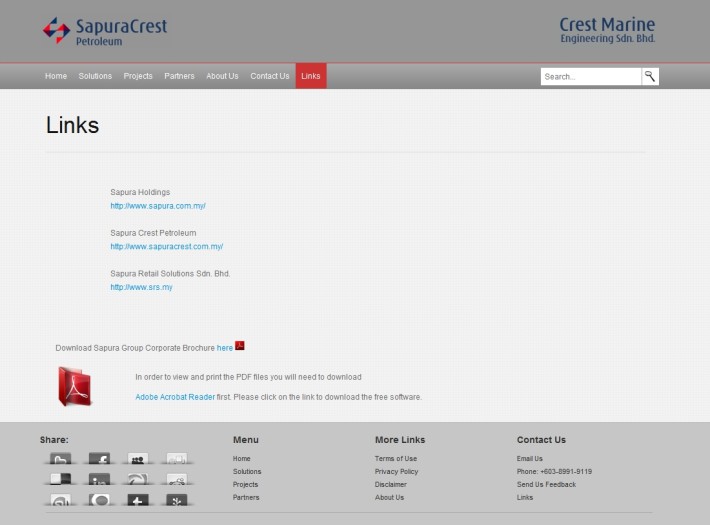
Task: Click the large Adobe Acrobat icon
Action: click(75, 386)
